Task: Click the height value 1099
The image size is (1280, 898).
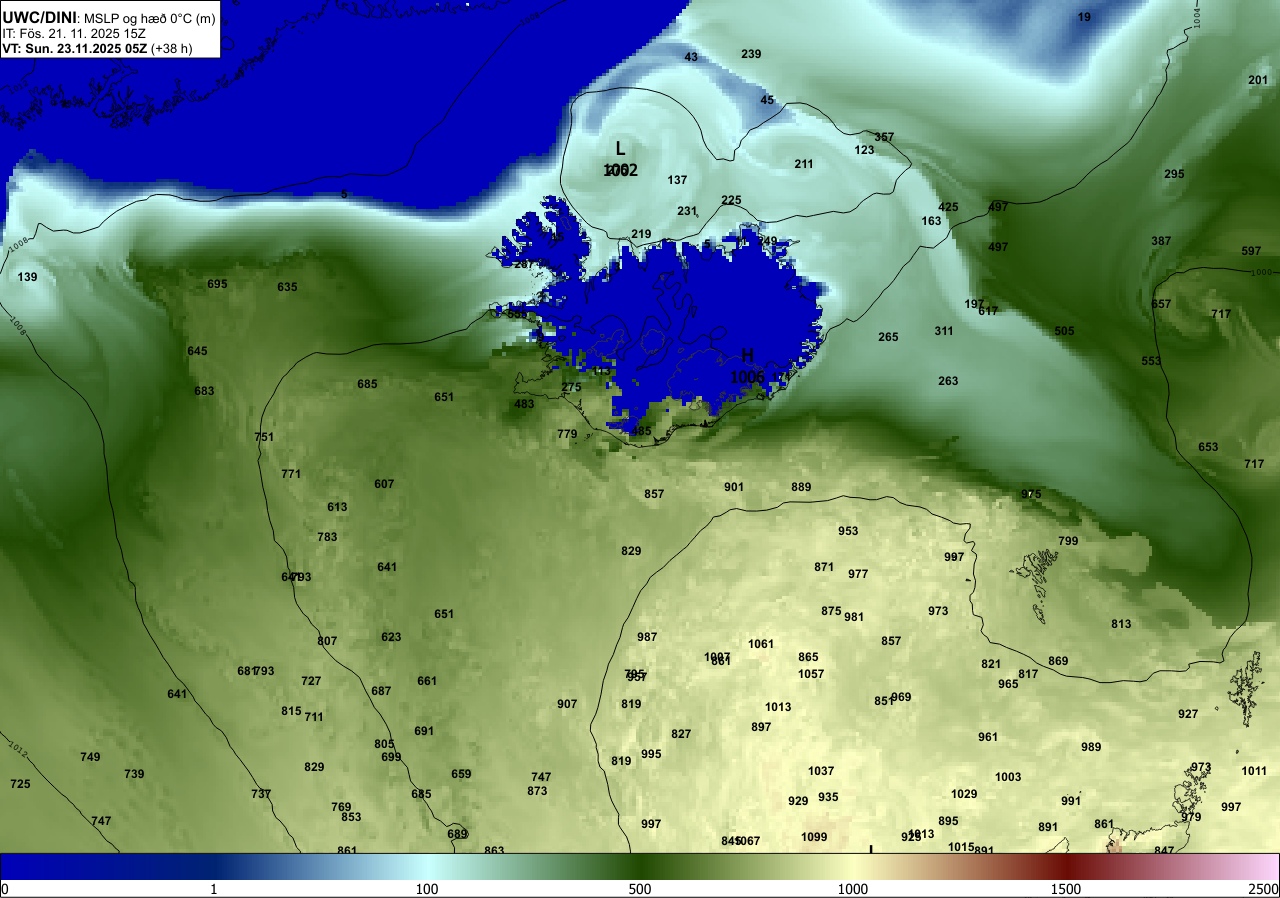Action: [814, 837]
